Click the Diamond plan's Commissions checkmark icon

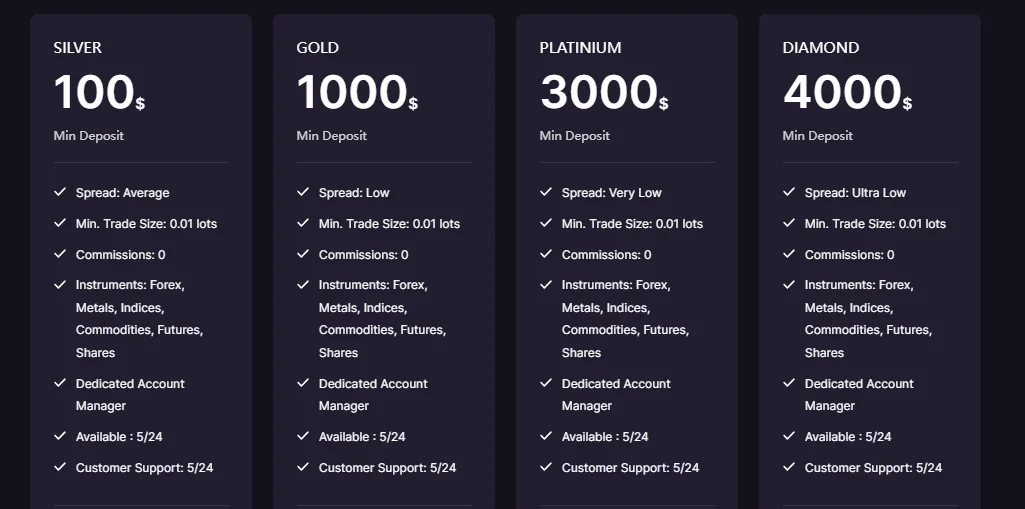(789, 254)
